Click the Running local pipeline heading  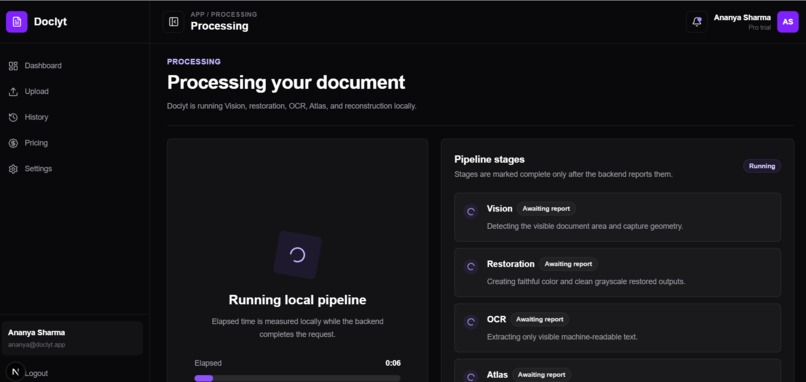tap(297, 300)
